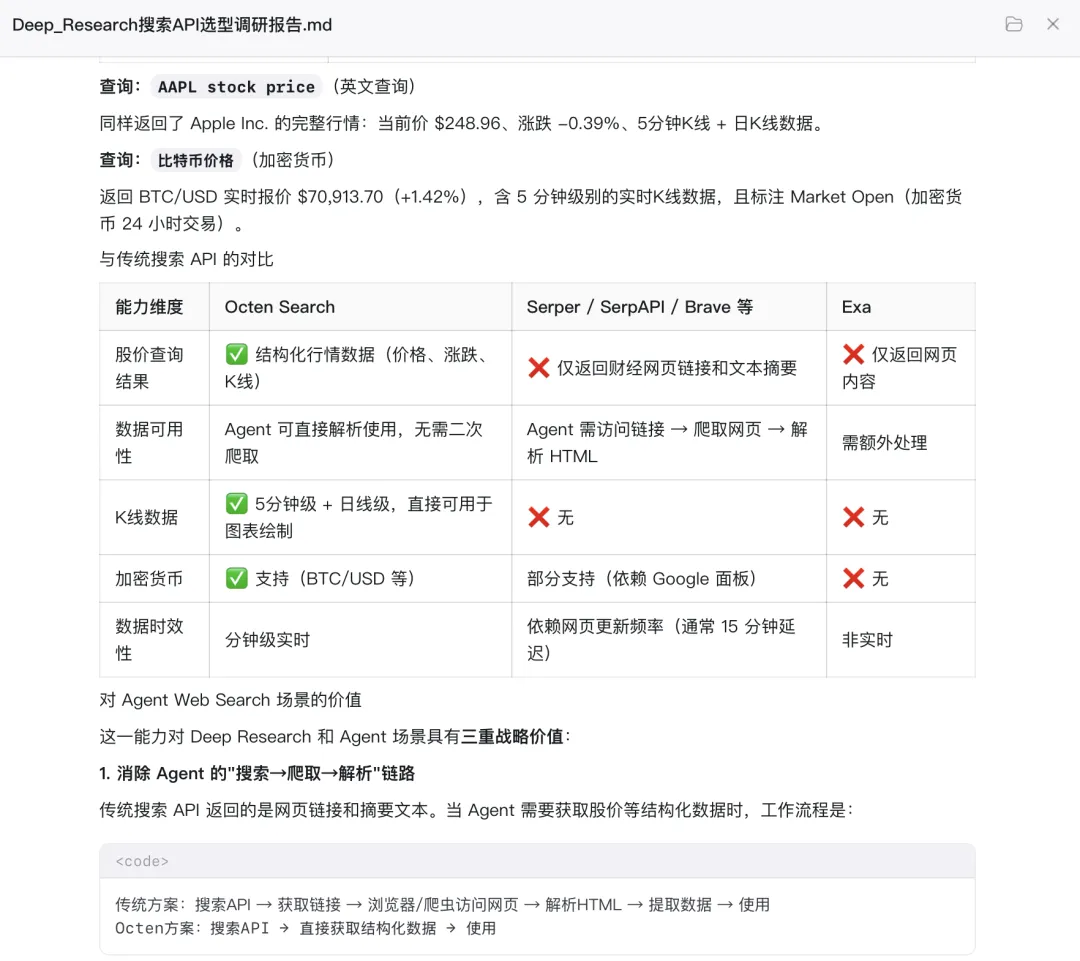This screenshot has width=1080, height=961.
Task: Click the bold text '三重战略价值'
Action: click(x=512, y=736)
